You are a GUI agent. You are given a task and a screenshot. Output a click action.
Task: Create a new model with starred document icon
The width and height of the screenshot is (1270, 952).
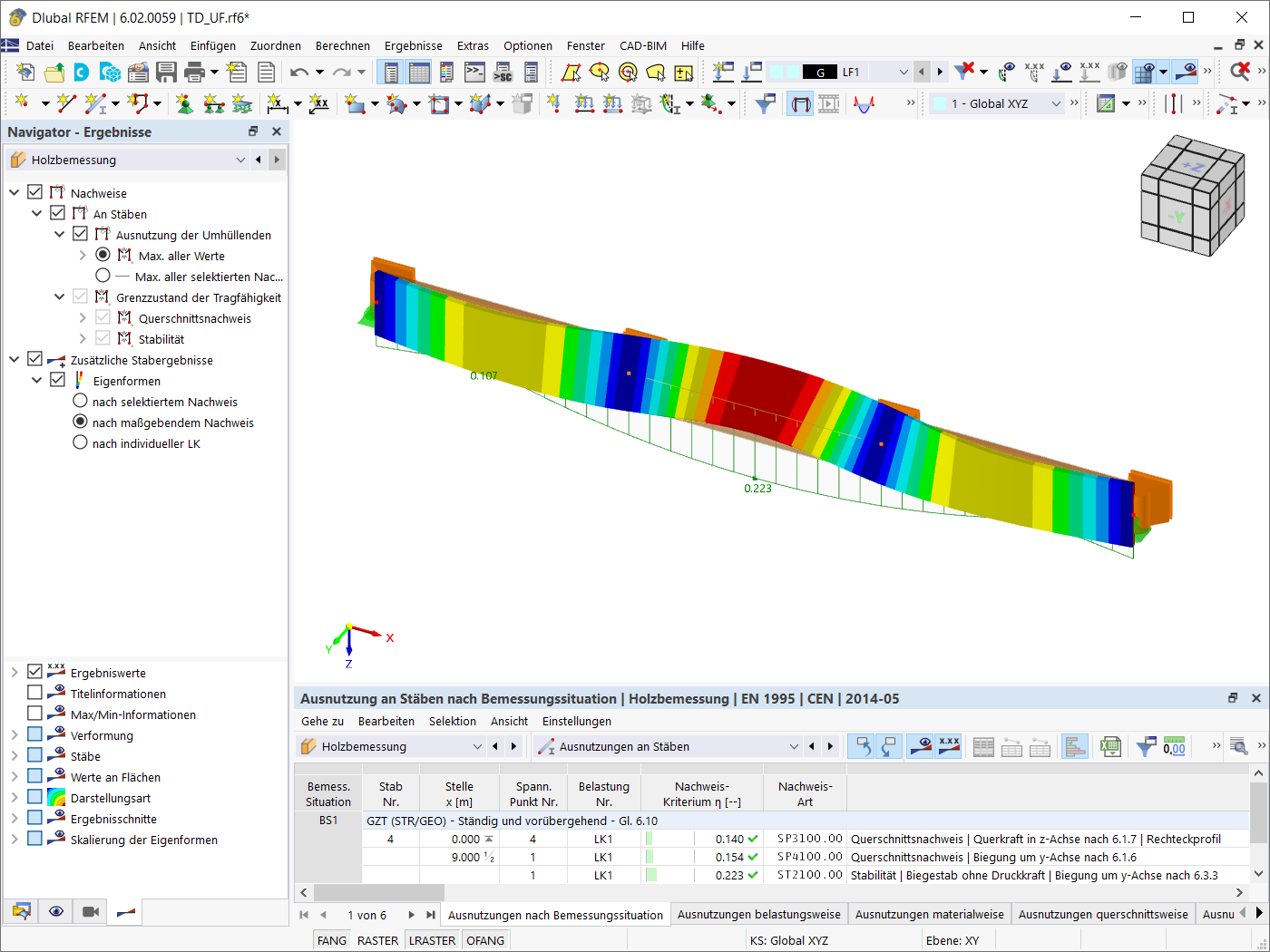click(x=25, y=72)
